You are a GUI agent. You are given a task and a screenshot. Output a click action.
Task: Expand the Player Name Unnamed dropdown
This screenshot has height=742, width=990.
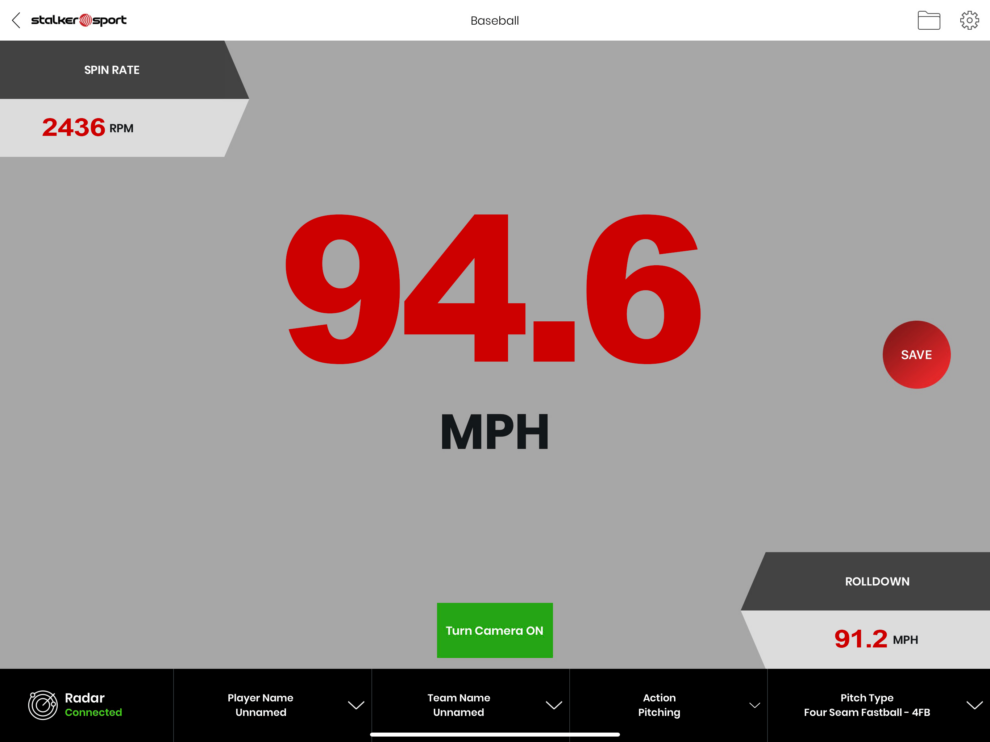coord(261,705)
